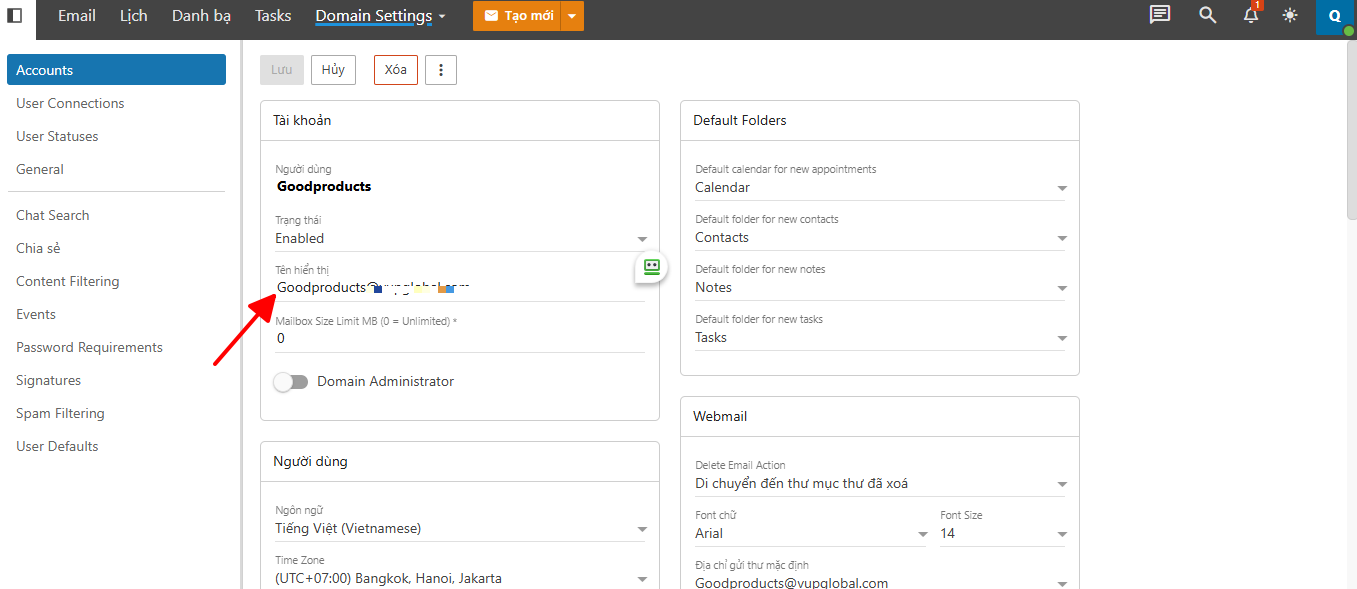Click the Xóa button
The width and height of the screenshot is (1357, 589).
coord(396,69)
